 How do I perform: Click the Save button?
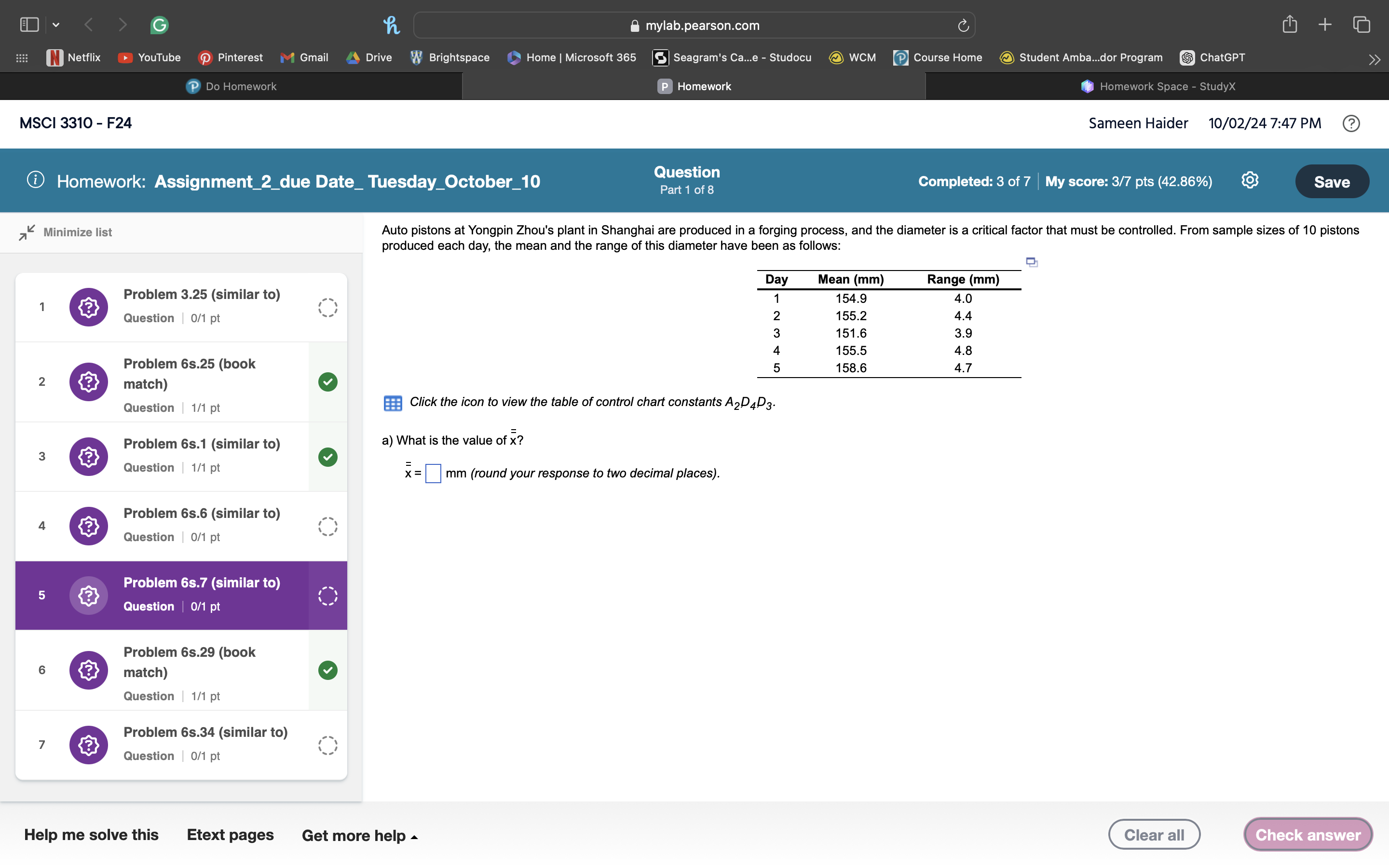(1332, 181)
